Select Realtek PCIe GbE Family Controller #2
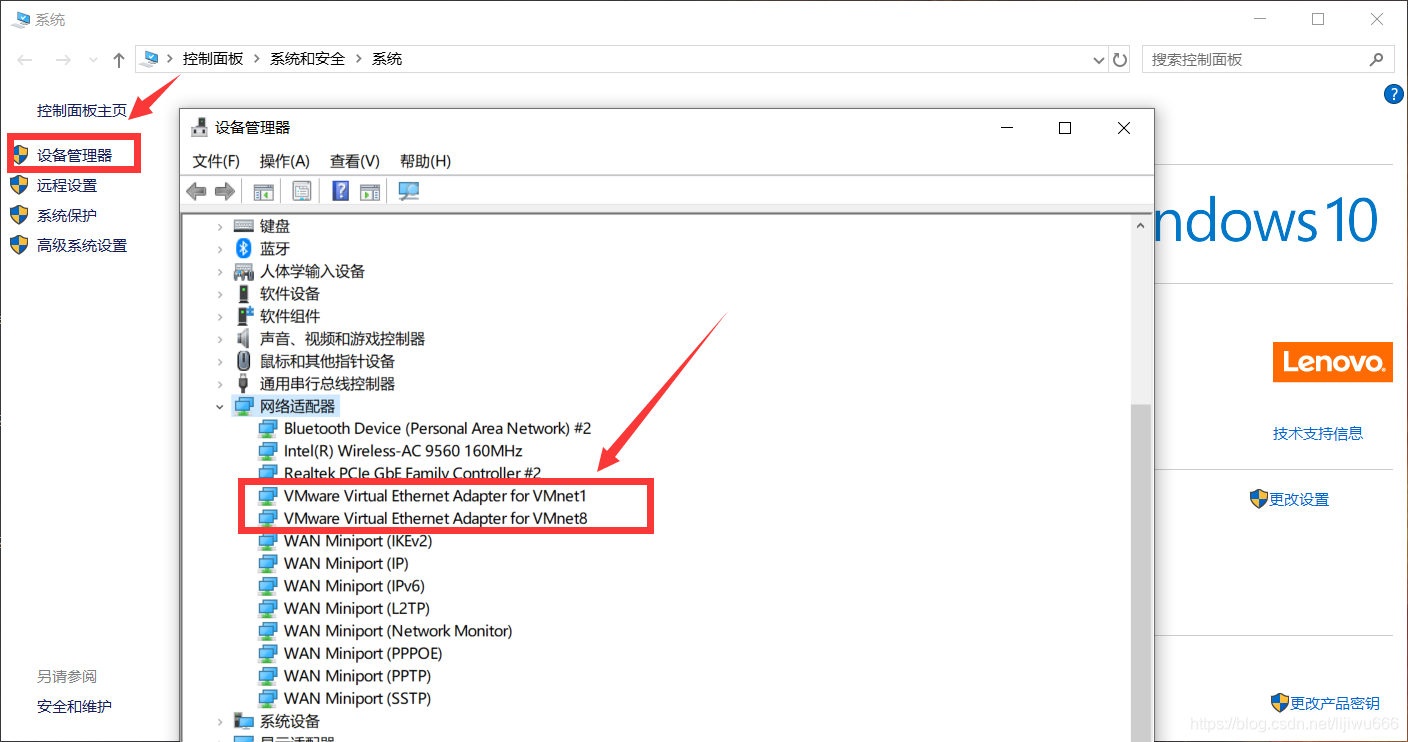Screen dimensions: 1408x742 click(x=412, y=473)
